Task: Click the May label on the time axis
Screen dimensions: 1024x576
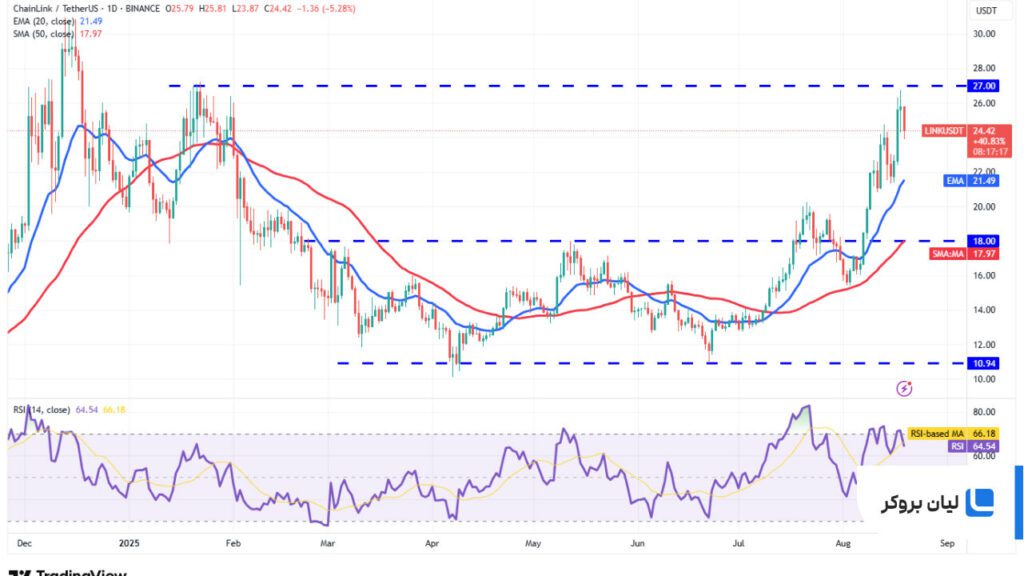Action: pyautogui.click(x=533, y=543)
